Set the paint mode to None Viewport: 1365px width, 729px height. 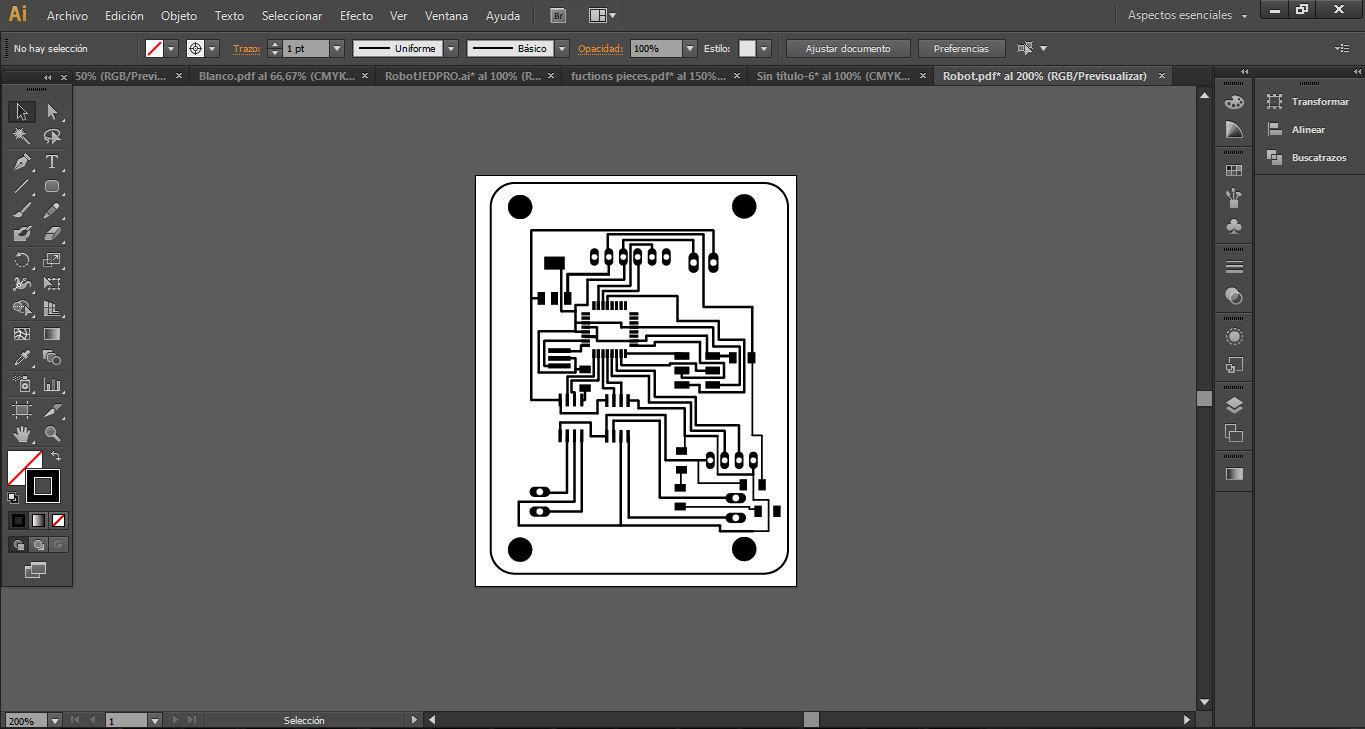(59, 520)
